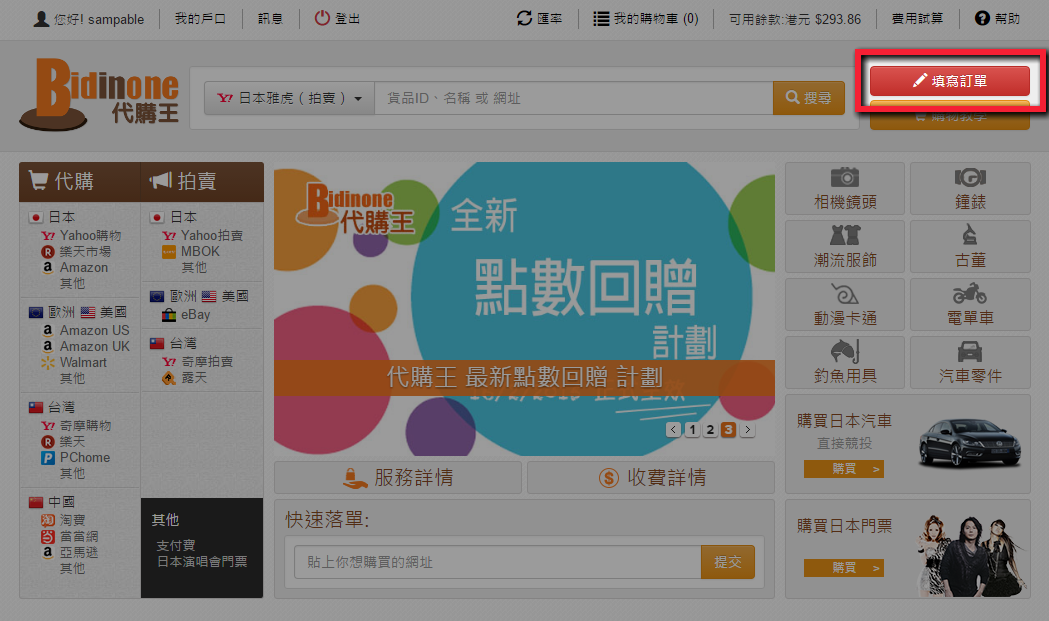Screen dimensions: 1049x621
Task: Open MBOK auction link
Action: click(200, 252)
